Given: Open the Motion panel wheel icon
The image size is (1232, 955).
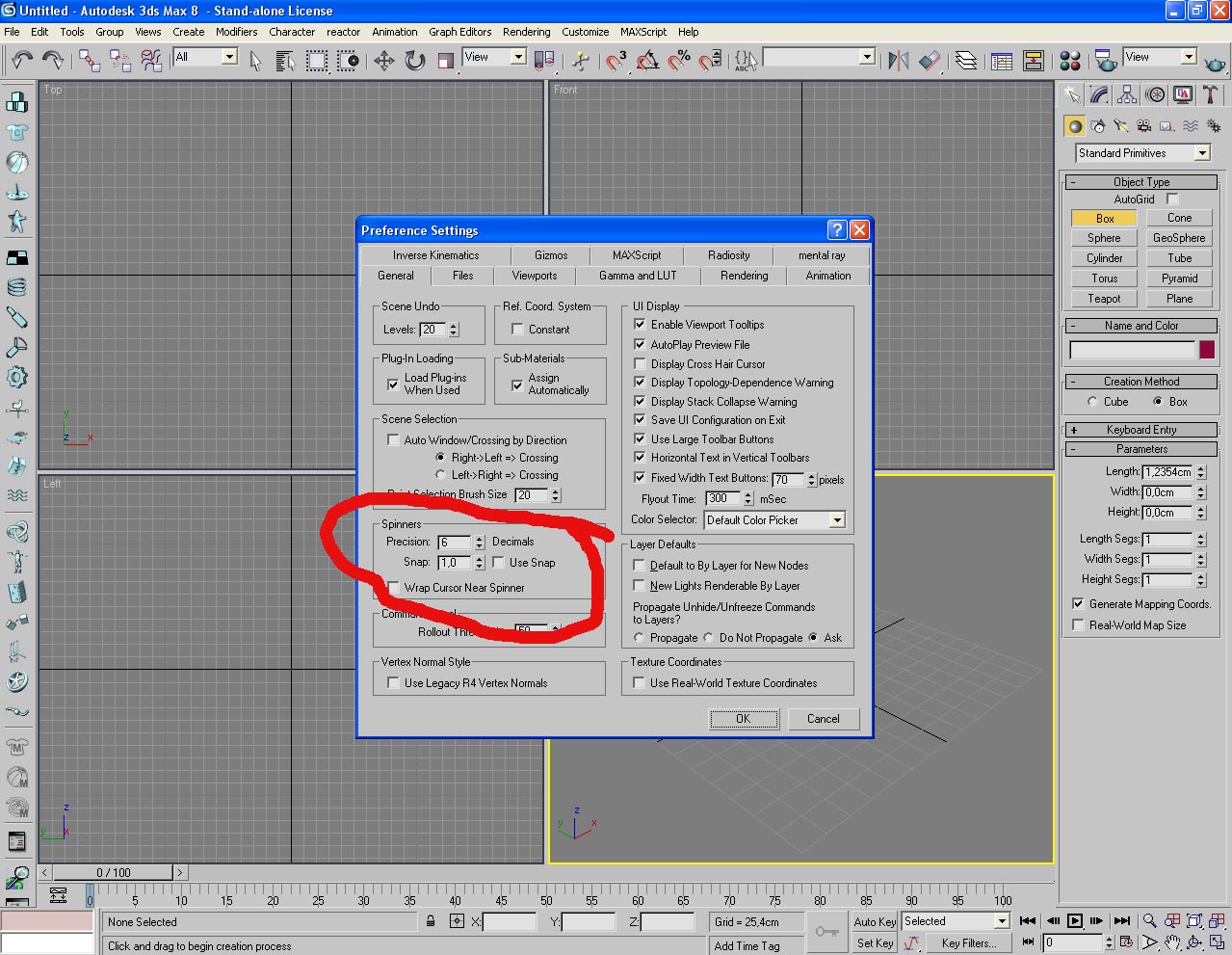Looking at the screenshot, I should (x=1155, y=94).
